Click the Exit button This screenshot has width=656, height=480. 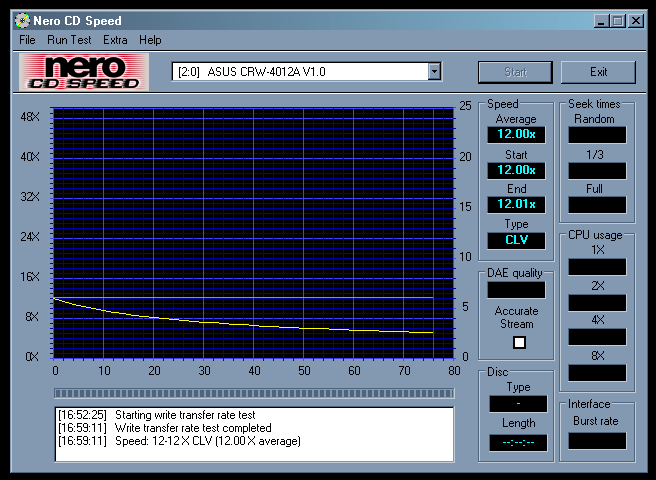[598, 72]
